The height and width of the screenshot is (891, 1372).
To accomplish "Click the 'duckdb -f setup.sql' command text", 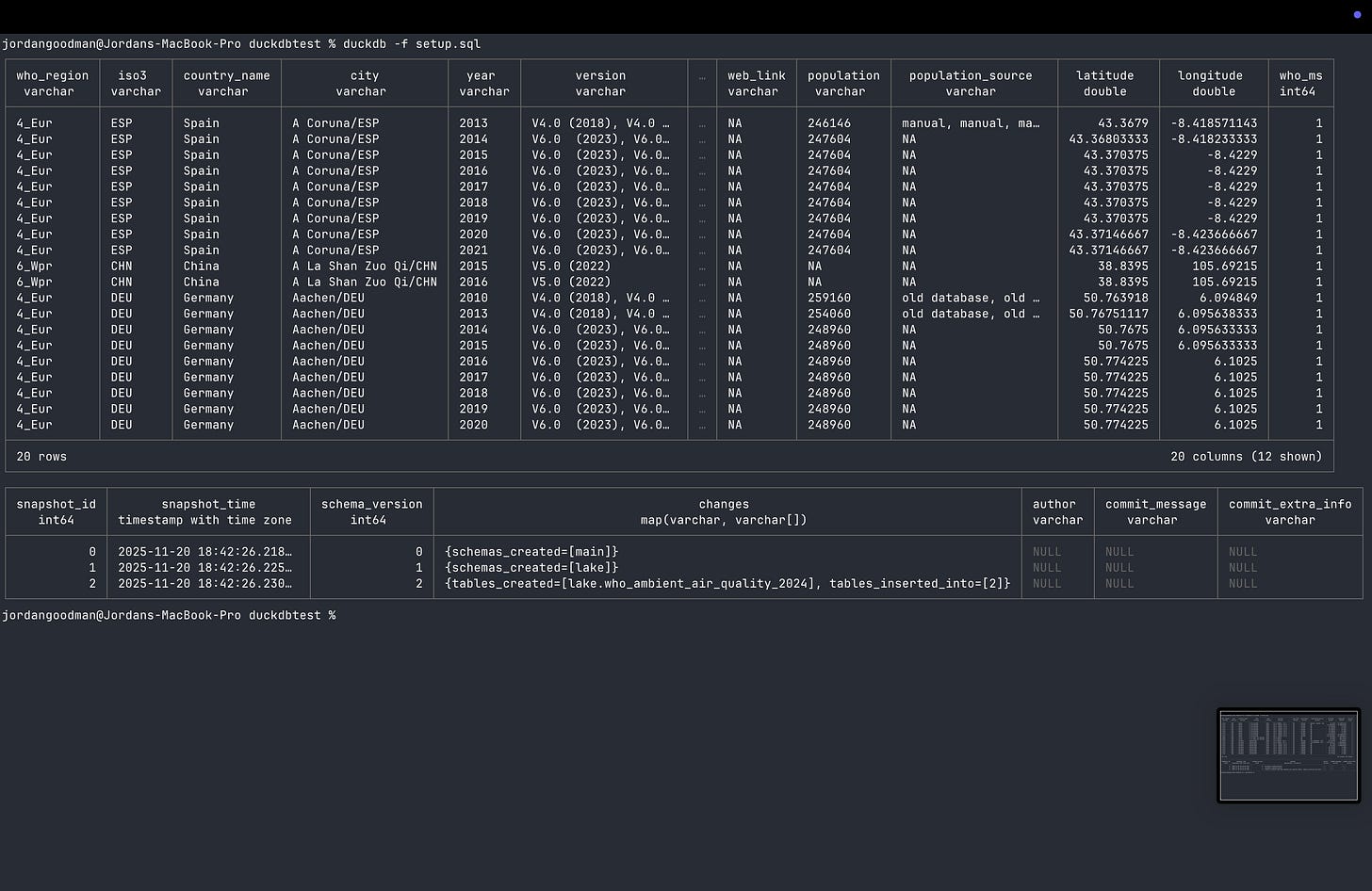I will (x=412, y=44).
